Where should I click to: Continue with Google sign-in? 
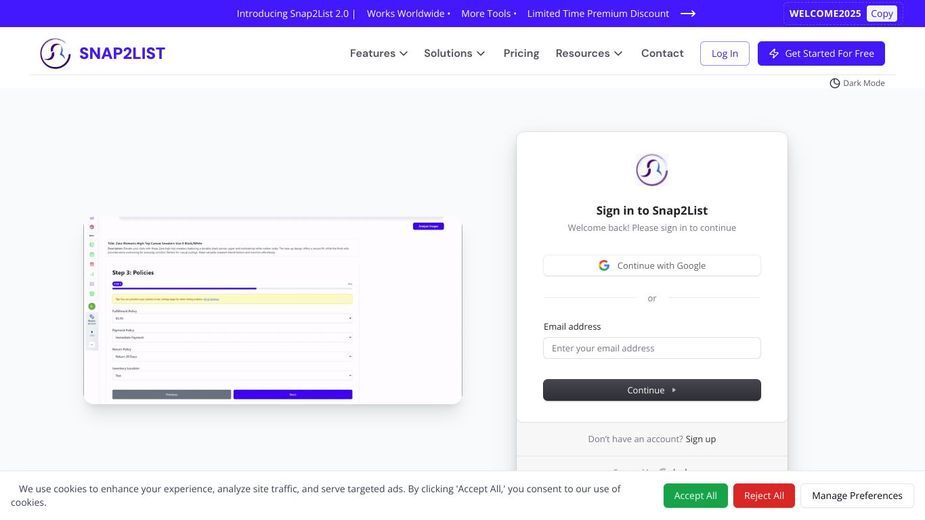(x=651, y=266)
